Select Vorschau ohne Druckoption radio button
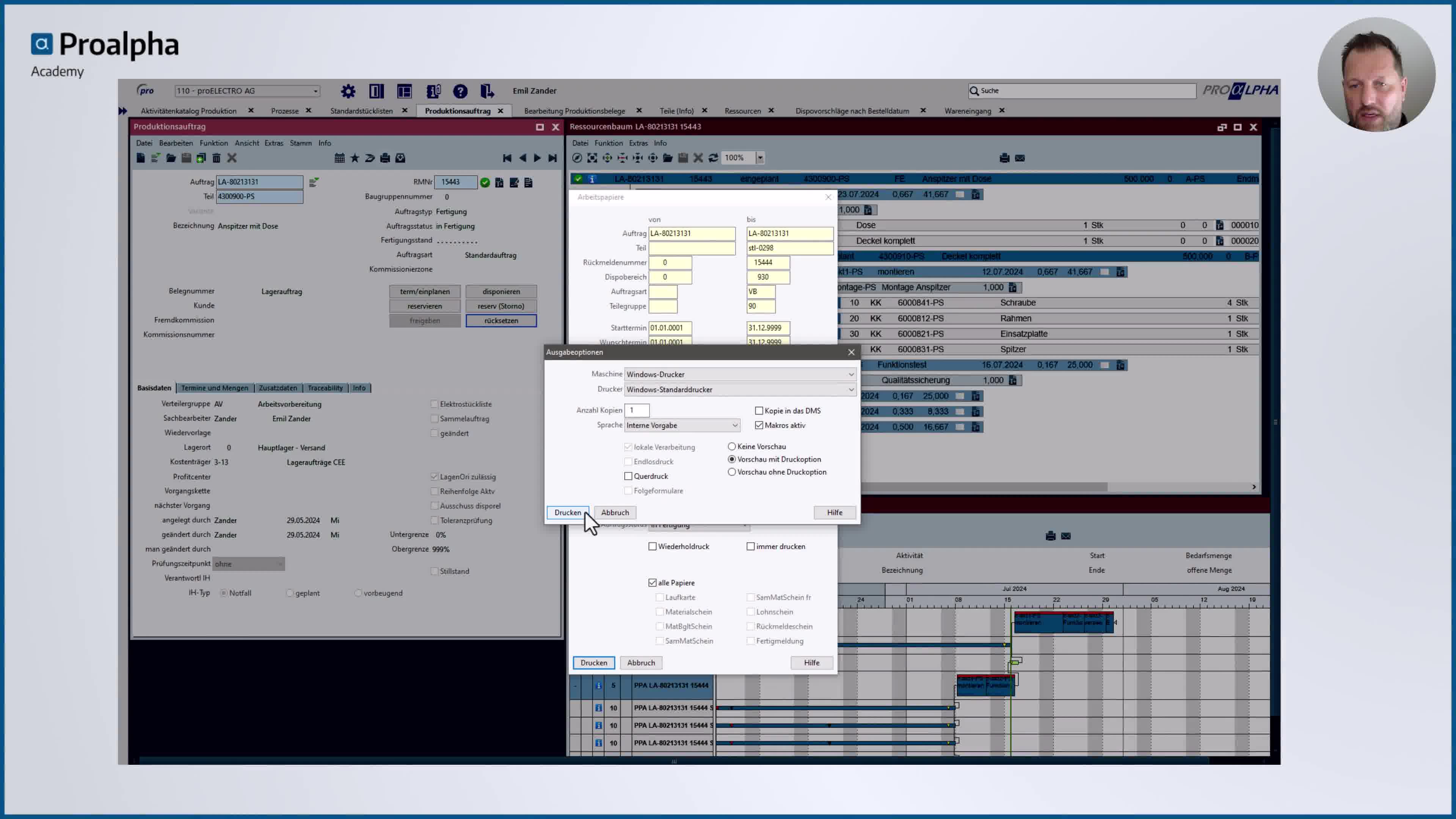Screen dimensions: 1456x819 [732, 472]
